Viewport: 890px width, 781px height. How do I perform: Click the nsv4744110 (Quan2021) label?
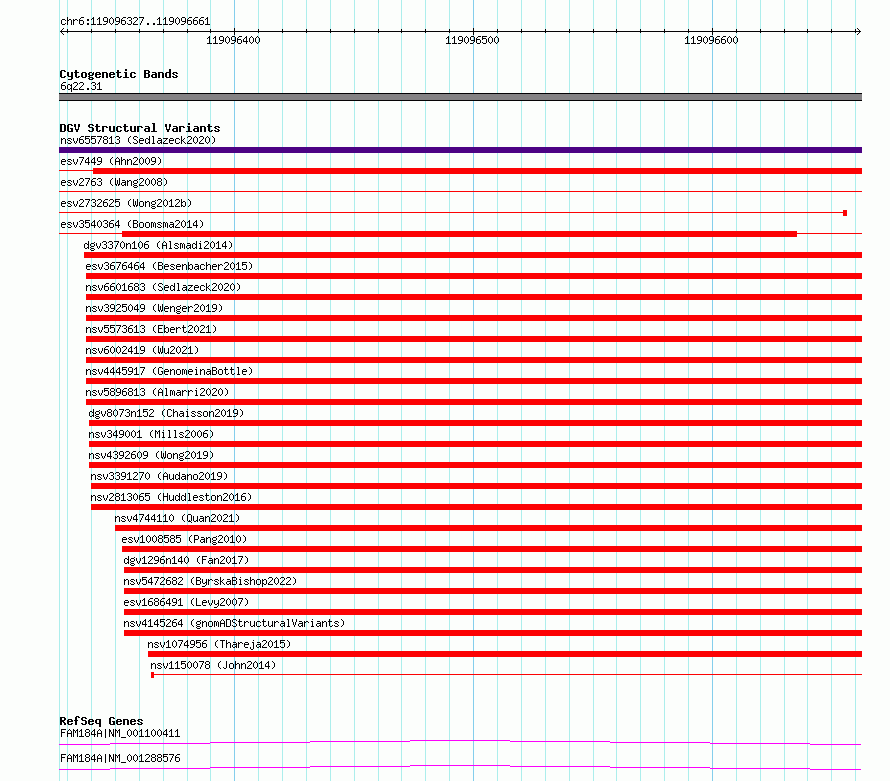[x=177, y=518]
